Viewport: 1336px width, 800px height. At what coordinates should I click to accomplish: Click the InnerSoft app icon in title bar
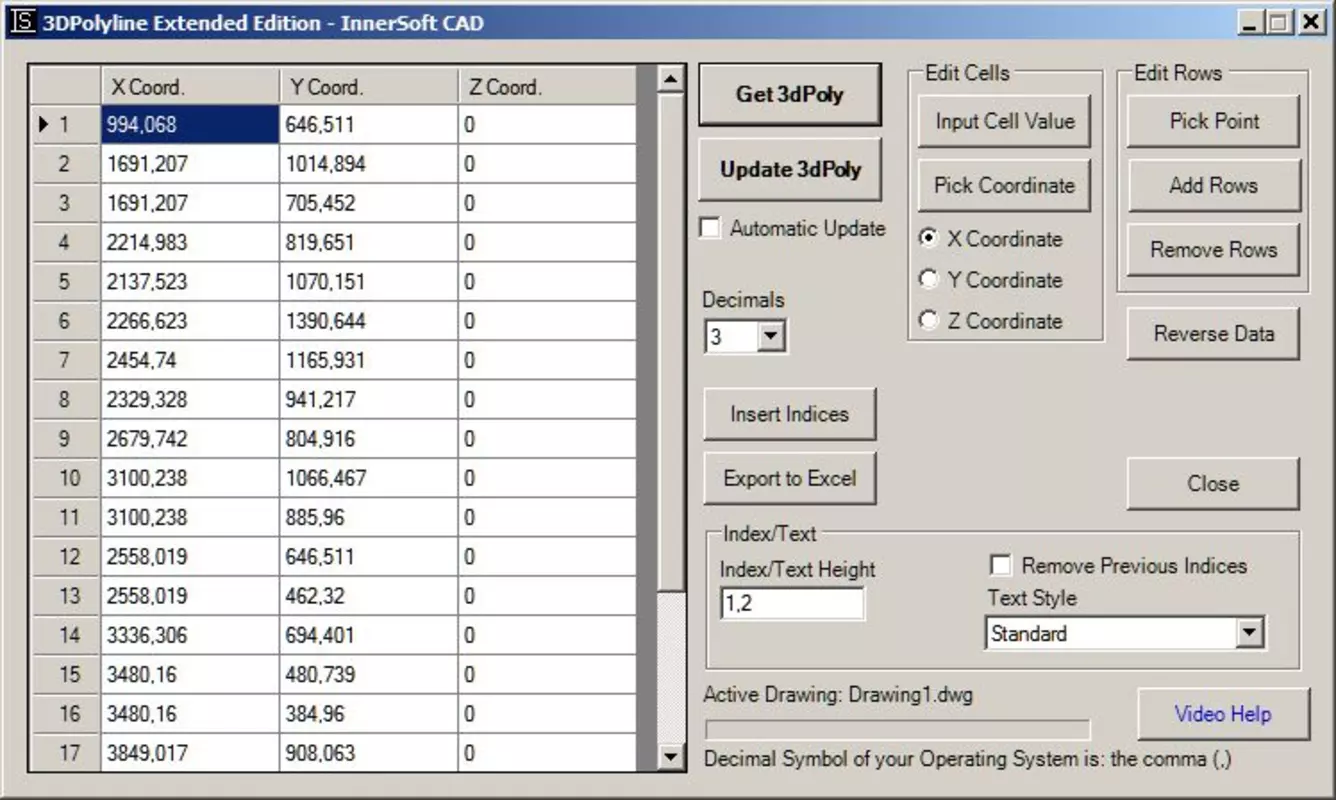(24, 21)
